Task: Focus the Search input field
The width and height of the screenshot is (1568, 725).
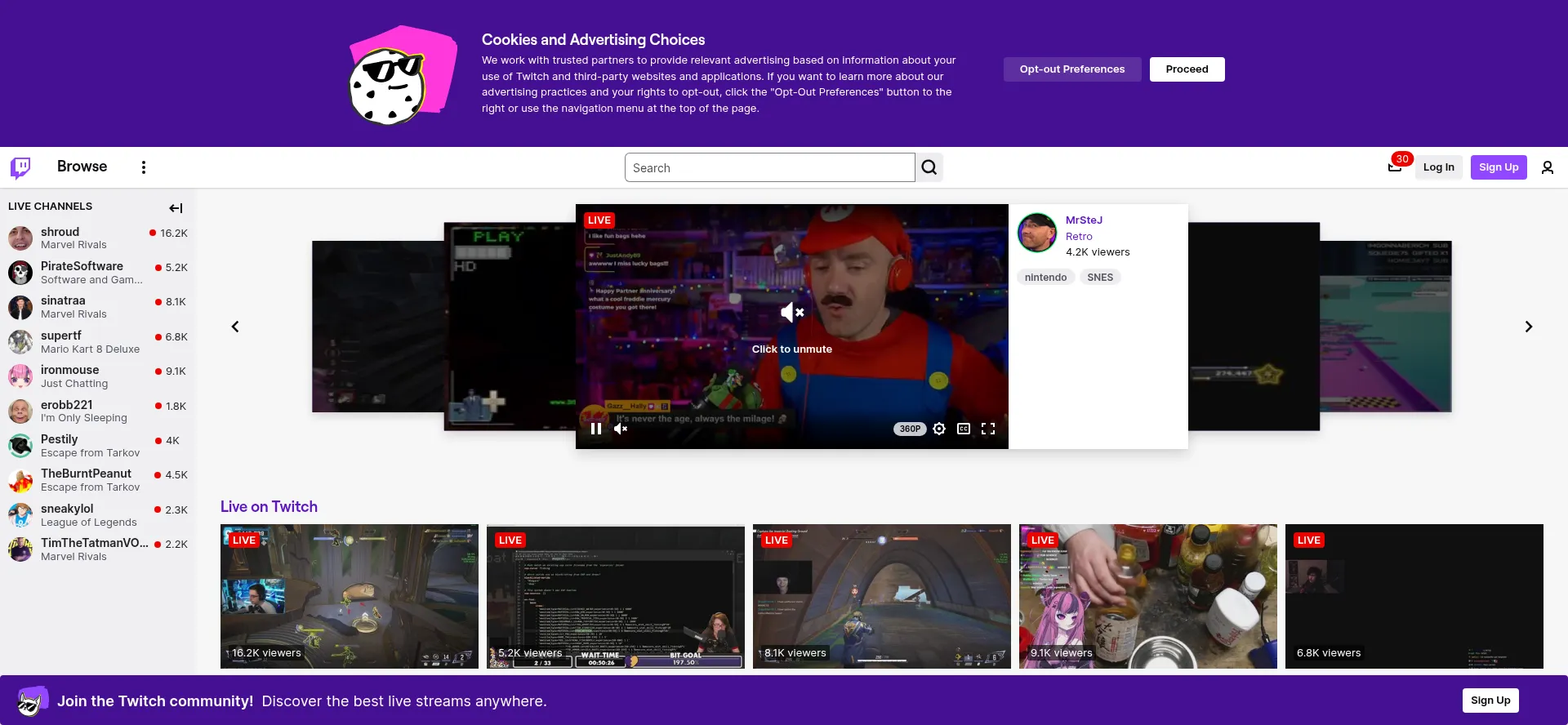Action: pos(769,167)
